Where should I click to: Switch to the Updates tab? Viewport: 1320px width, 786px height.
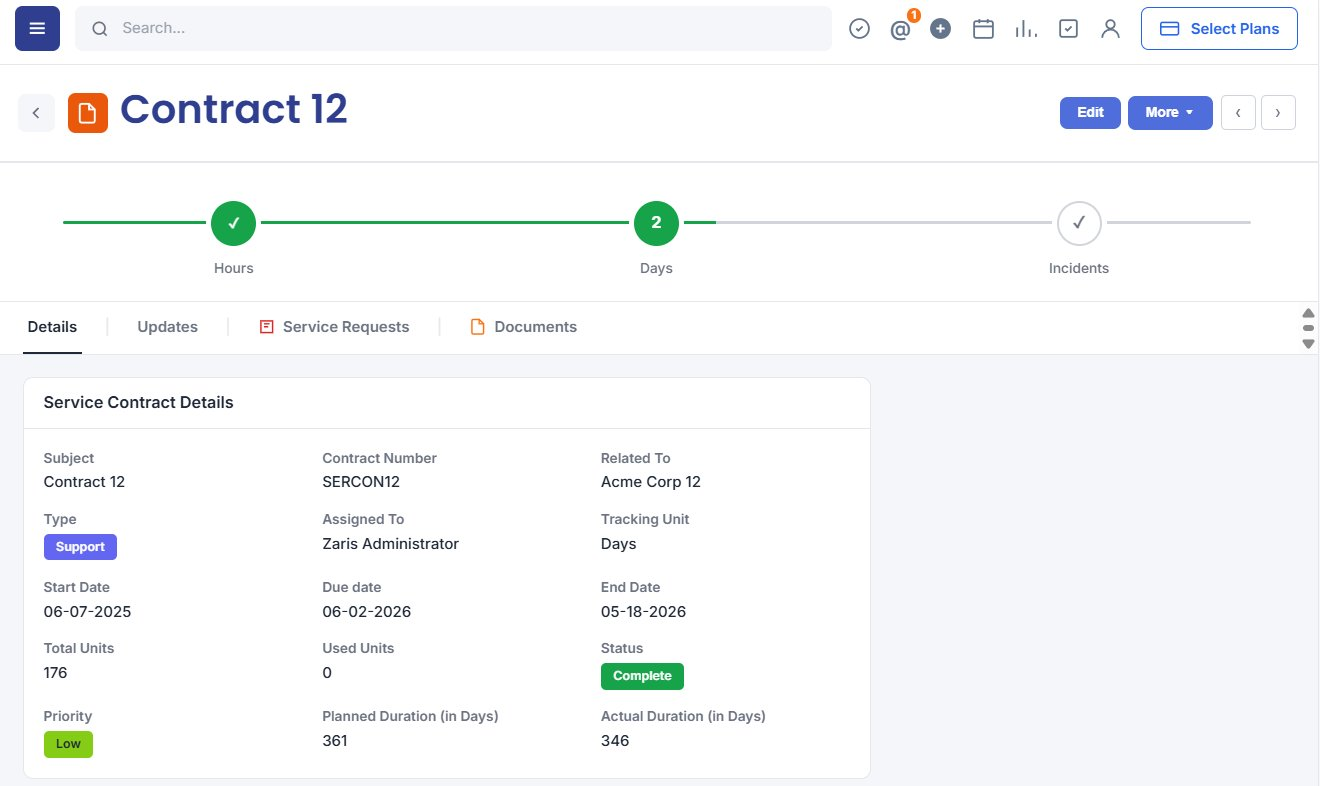pyautogui.click(x=167, y=327)
